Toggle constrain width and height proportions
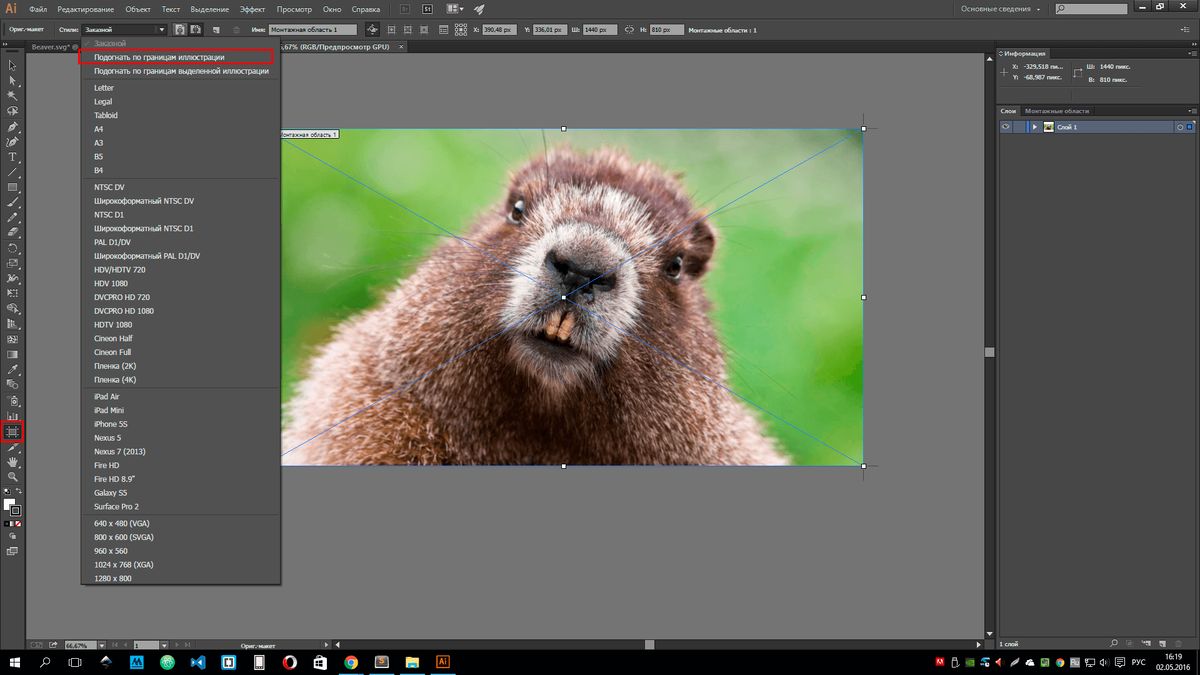This screenshot has height=675, width=1200. pyautogui.click(x=630, y=30)
